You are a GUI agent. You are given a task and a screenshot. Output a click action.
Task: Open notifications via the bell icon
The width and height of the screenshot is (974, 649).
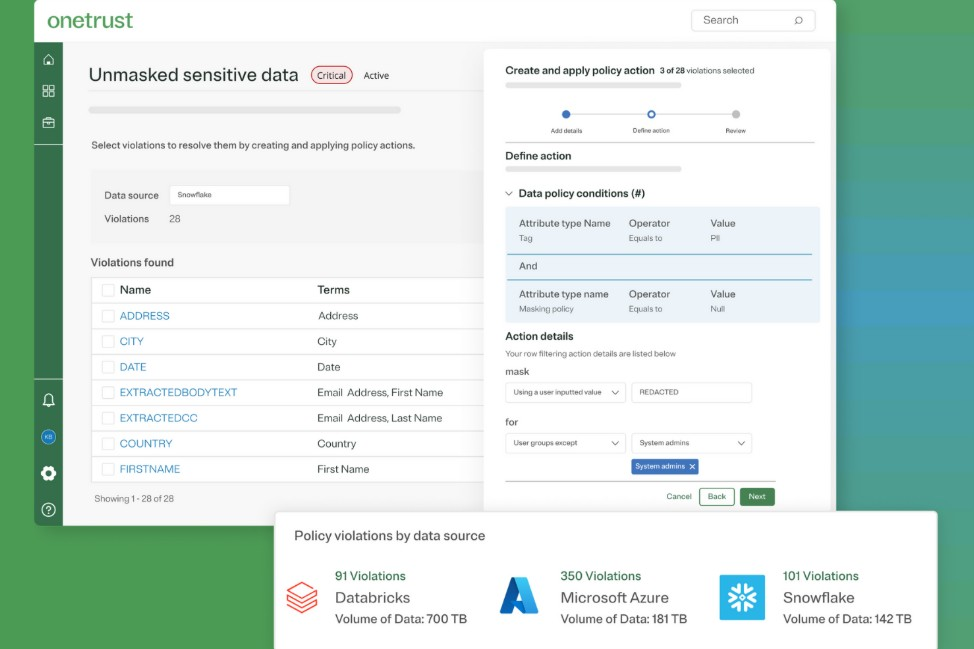[x=48, y=398]
